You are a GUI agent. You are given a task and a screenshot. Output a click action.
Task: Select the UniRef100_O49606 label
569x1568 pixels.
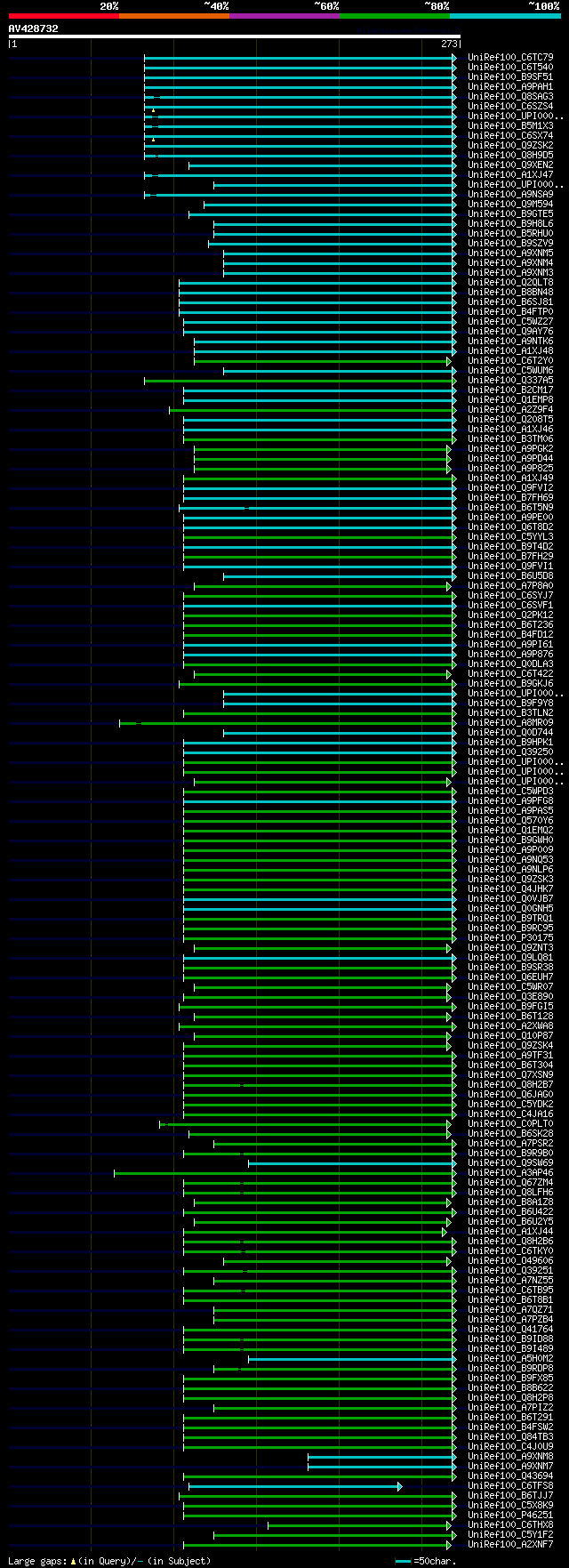510,1261
